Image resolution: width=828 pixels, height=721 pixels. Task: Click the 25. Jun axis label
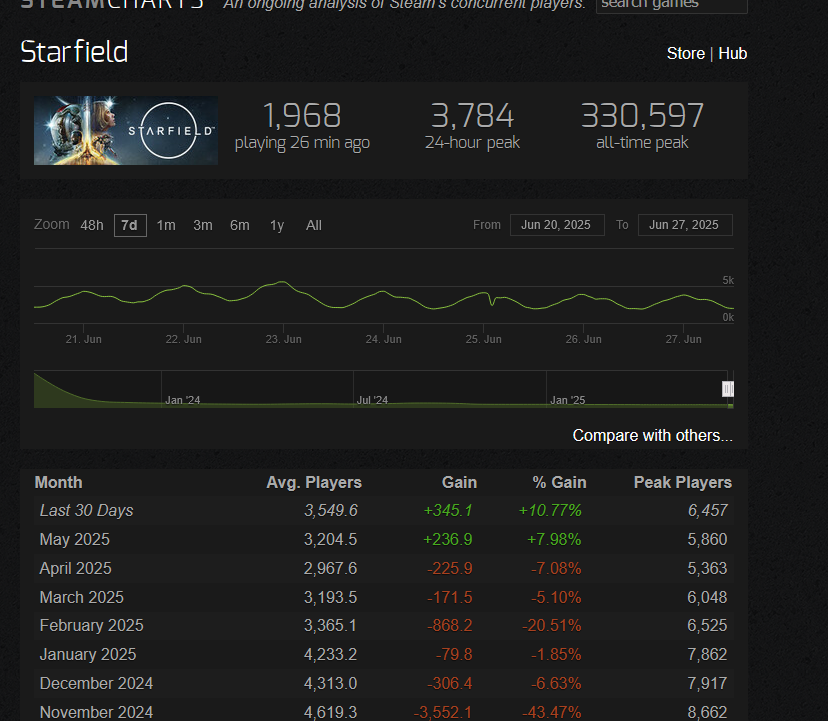(x=483, y=339)
